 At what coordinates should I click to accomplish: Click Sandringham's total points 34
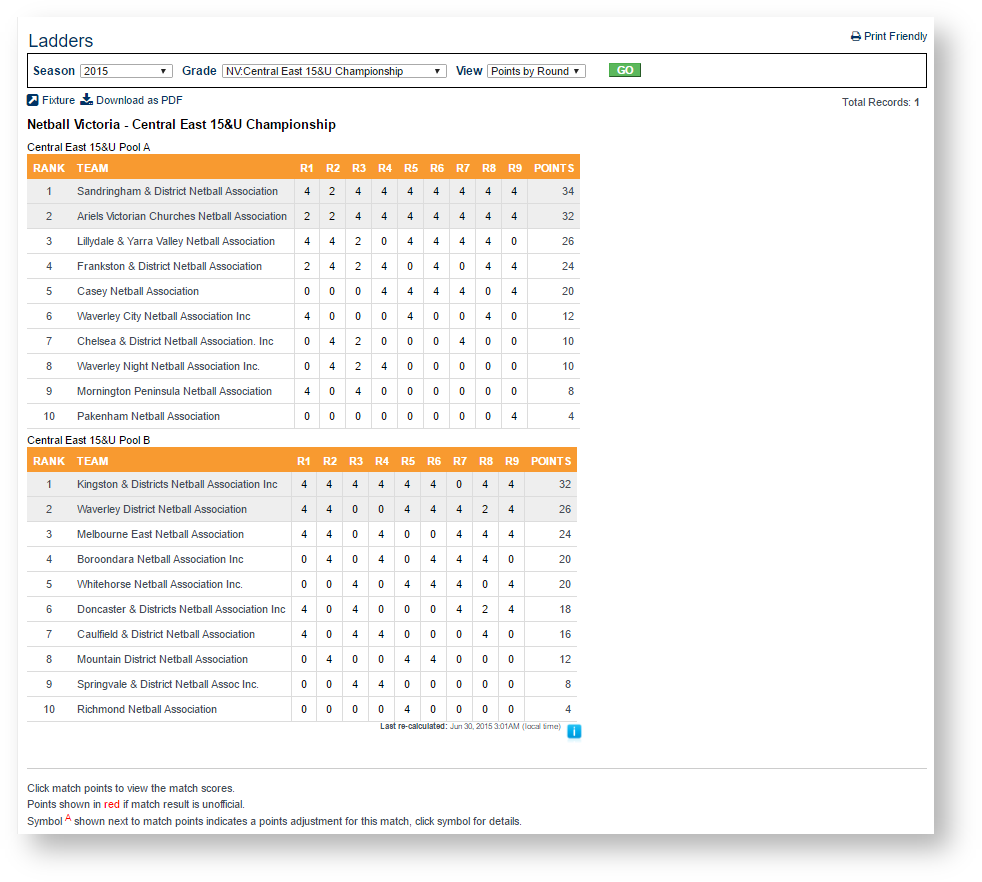[567, 191]
